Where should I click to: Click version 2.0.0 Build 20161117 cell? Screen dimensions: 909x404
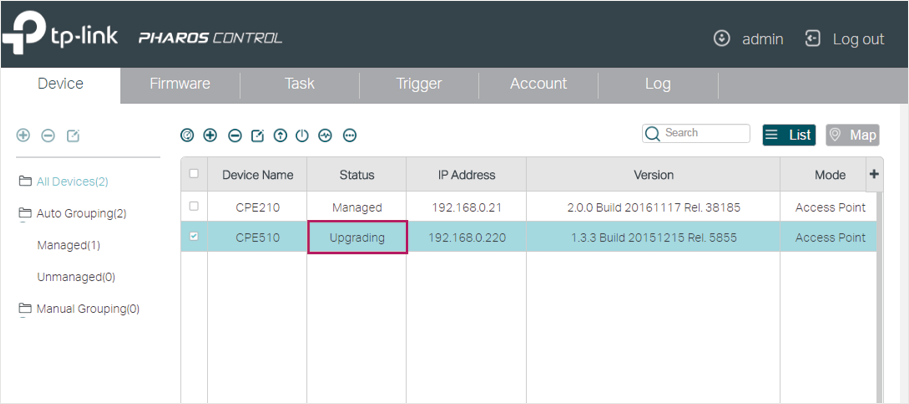pyautogui.click(x=653, y=208)
